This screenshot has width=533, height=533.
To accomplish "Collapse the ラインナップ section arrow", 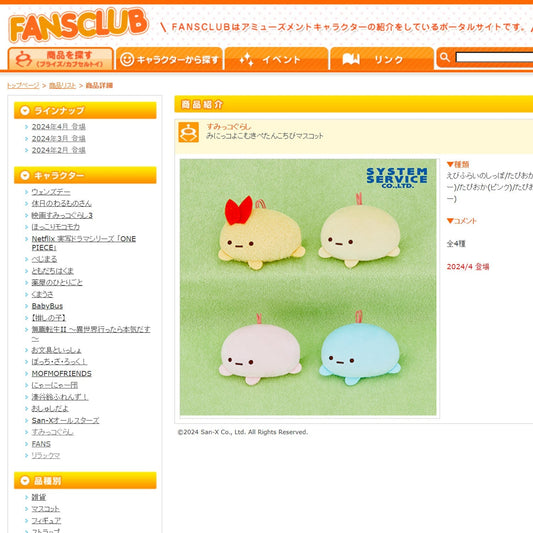I will click(x=24, y=110).
